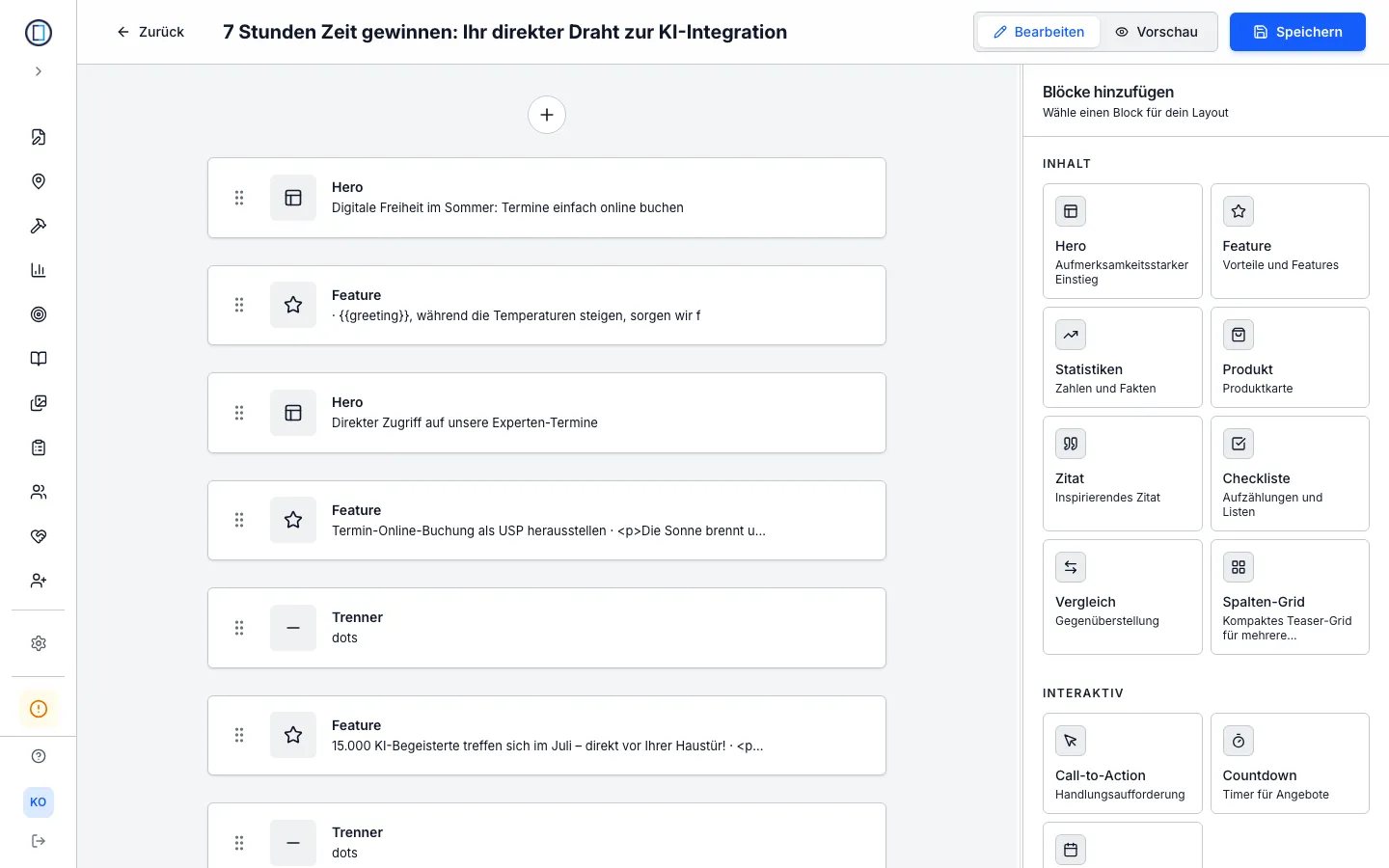This screenshot has width=1389, height=868.
Task: Click star icon of the {{greeting}} Feature block
Action: (293, 305)
